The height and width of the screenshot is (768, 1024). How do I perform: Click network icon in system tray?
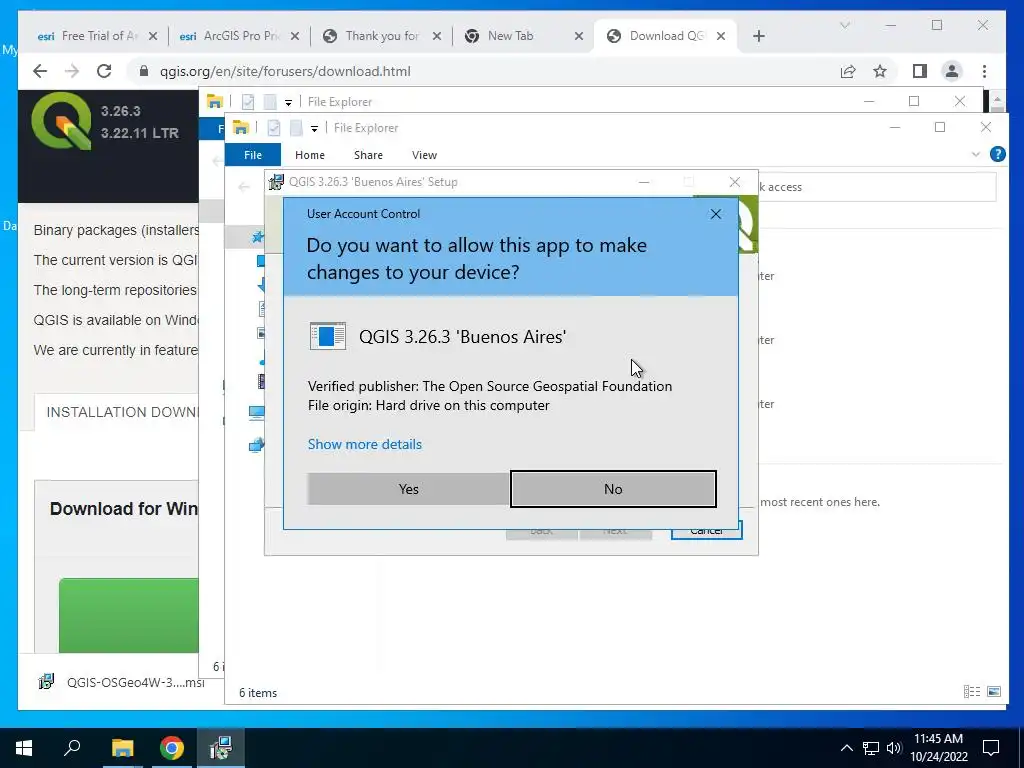pyautogui.click(x=871, y=748)
